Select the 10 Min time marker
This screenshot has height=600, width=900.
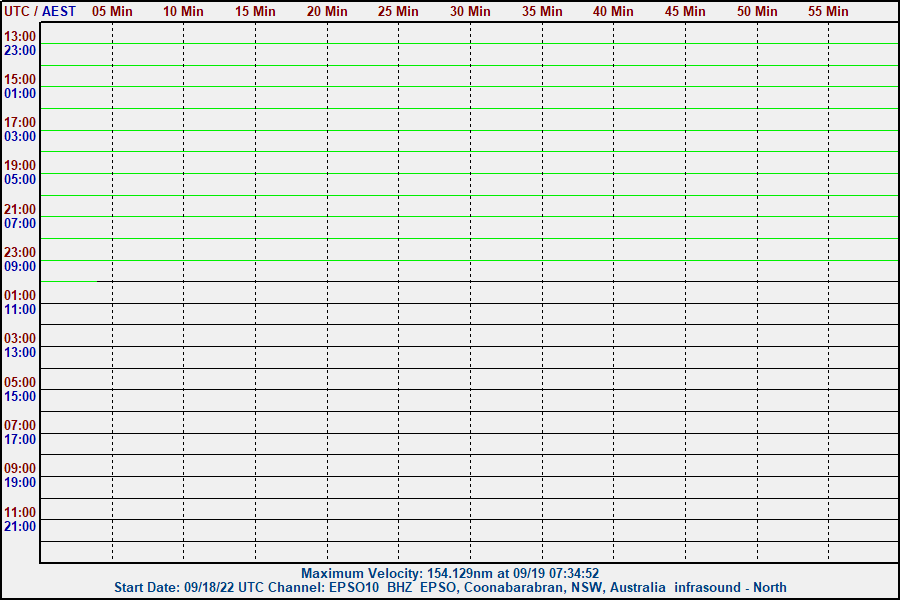coord(183,11)
